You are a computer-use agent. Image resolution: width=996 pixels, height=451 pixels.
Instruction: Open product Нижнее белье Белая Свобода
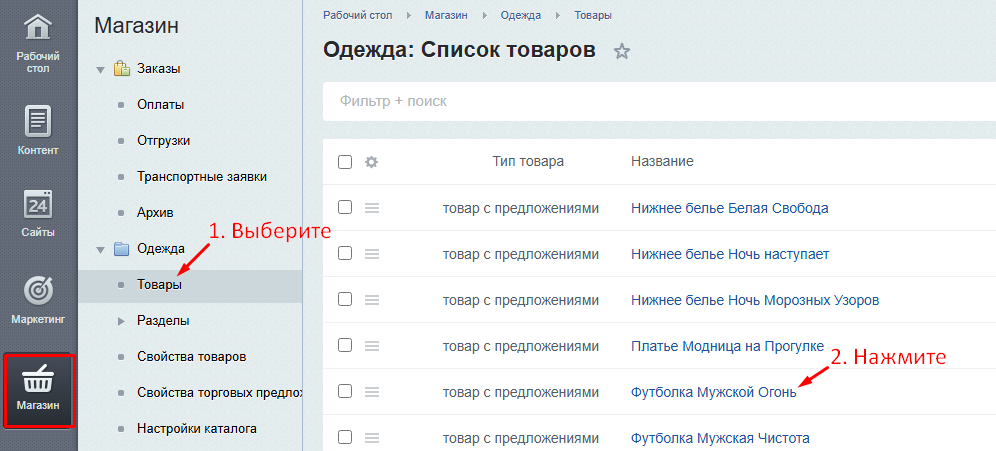pos(730,208)
